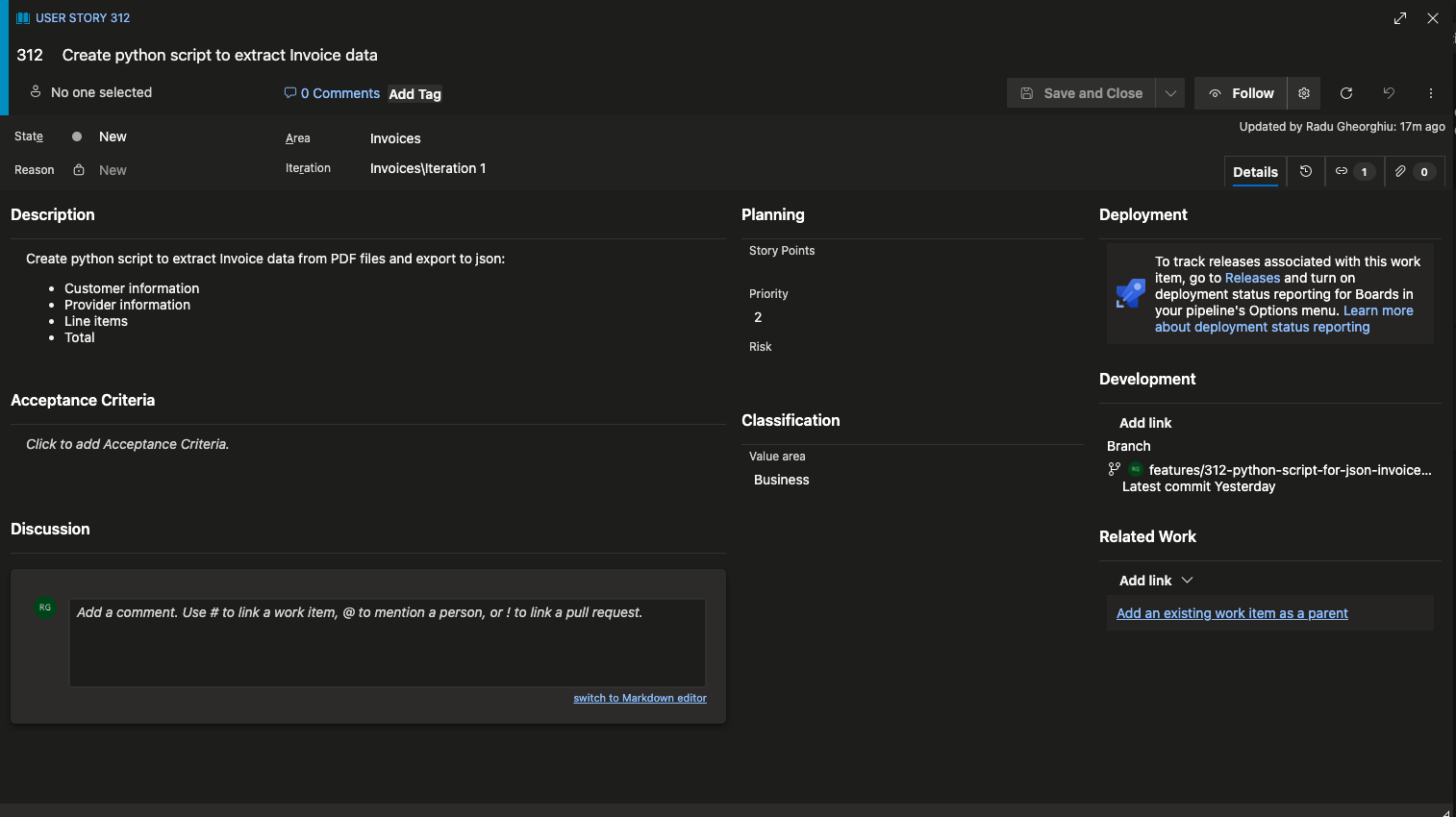
Task: Expand the Save and Close dropdown arrow
Action: pos(1170,93)
